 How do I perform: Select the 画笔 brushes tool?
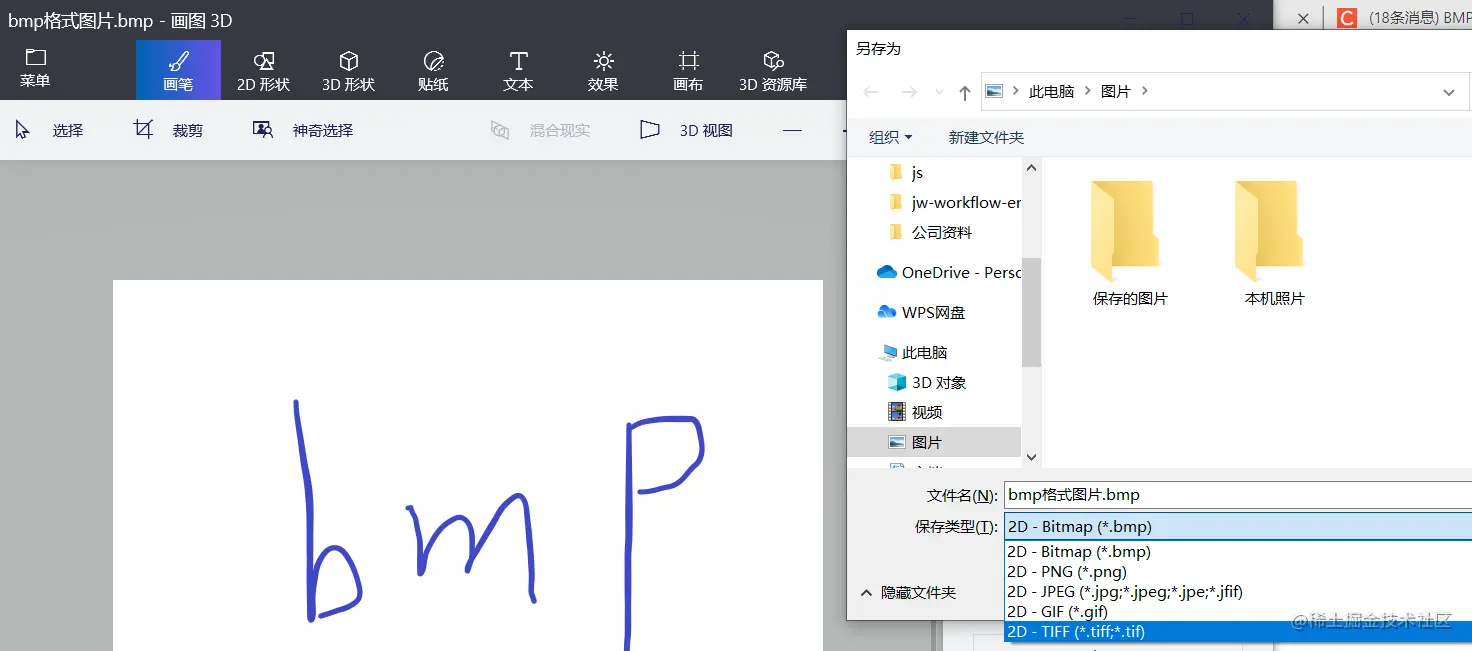(178, 70)
